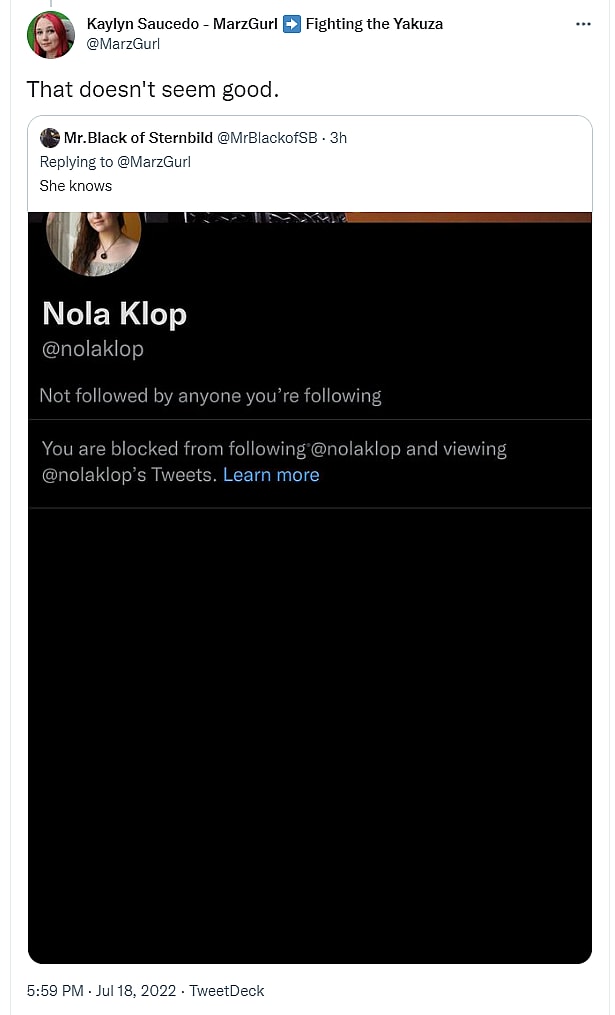
Task: Click Nola Klop's round profile photo
Action: (93, 242)
